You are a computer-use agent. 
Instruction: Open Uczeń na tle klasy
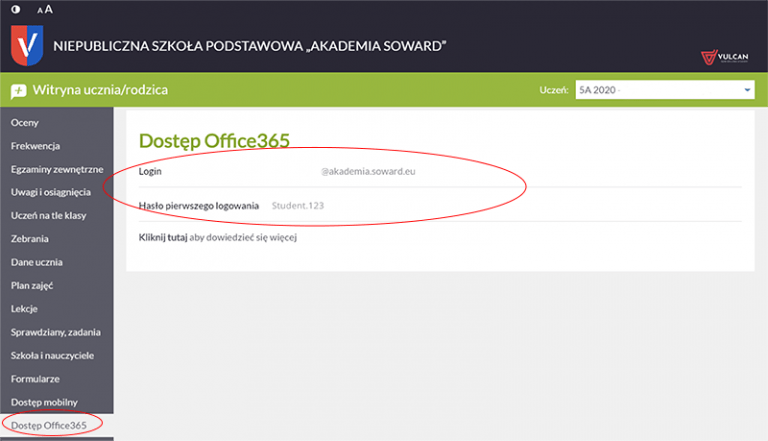(x=48, y=216)
